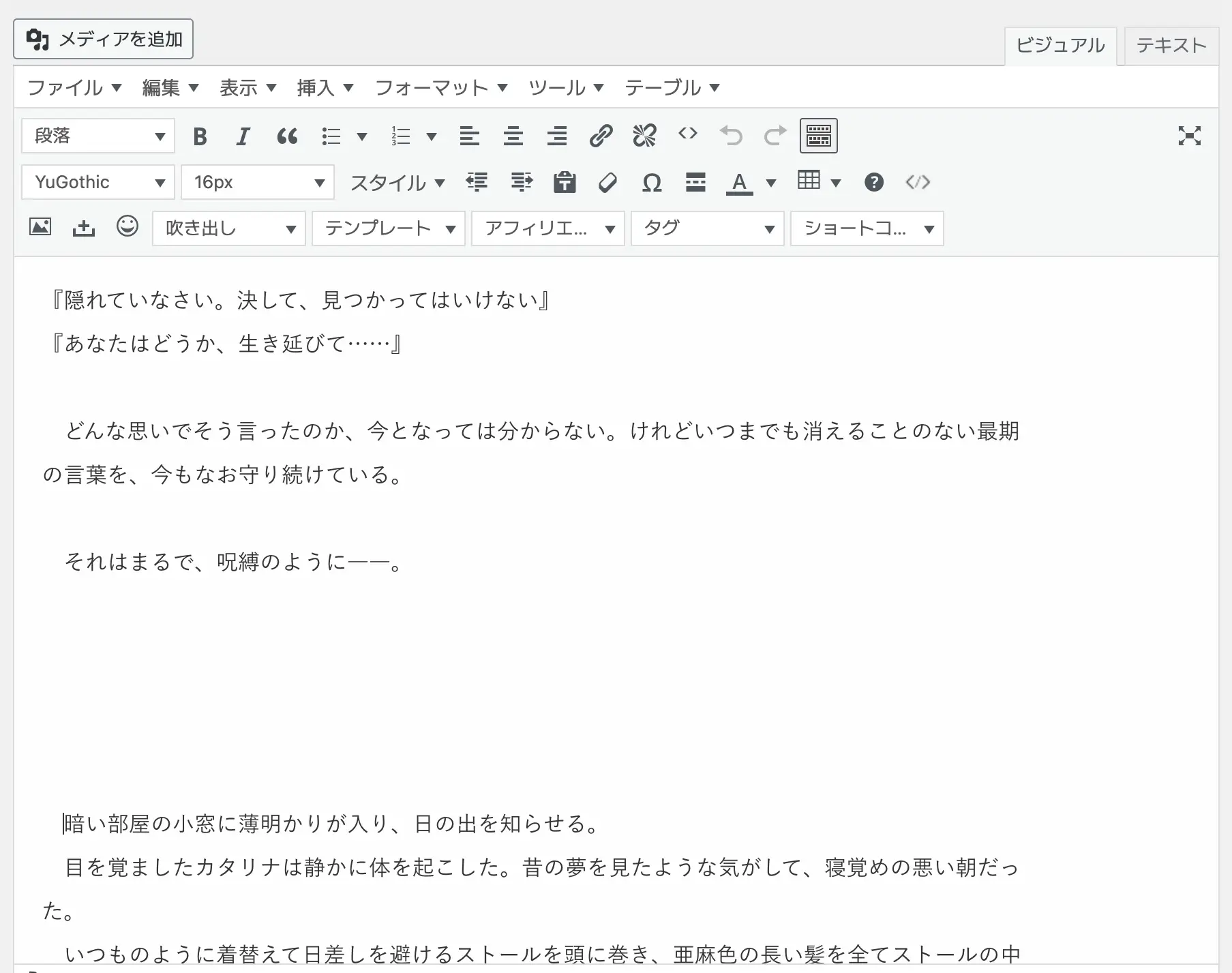This screenshot has width=1232, height=973.
Task: Expand the table icon dropdown arrow
Action: tap(837, 183)
